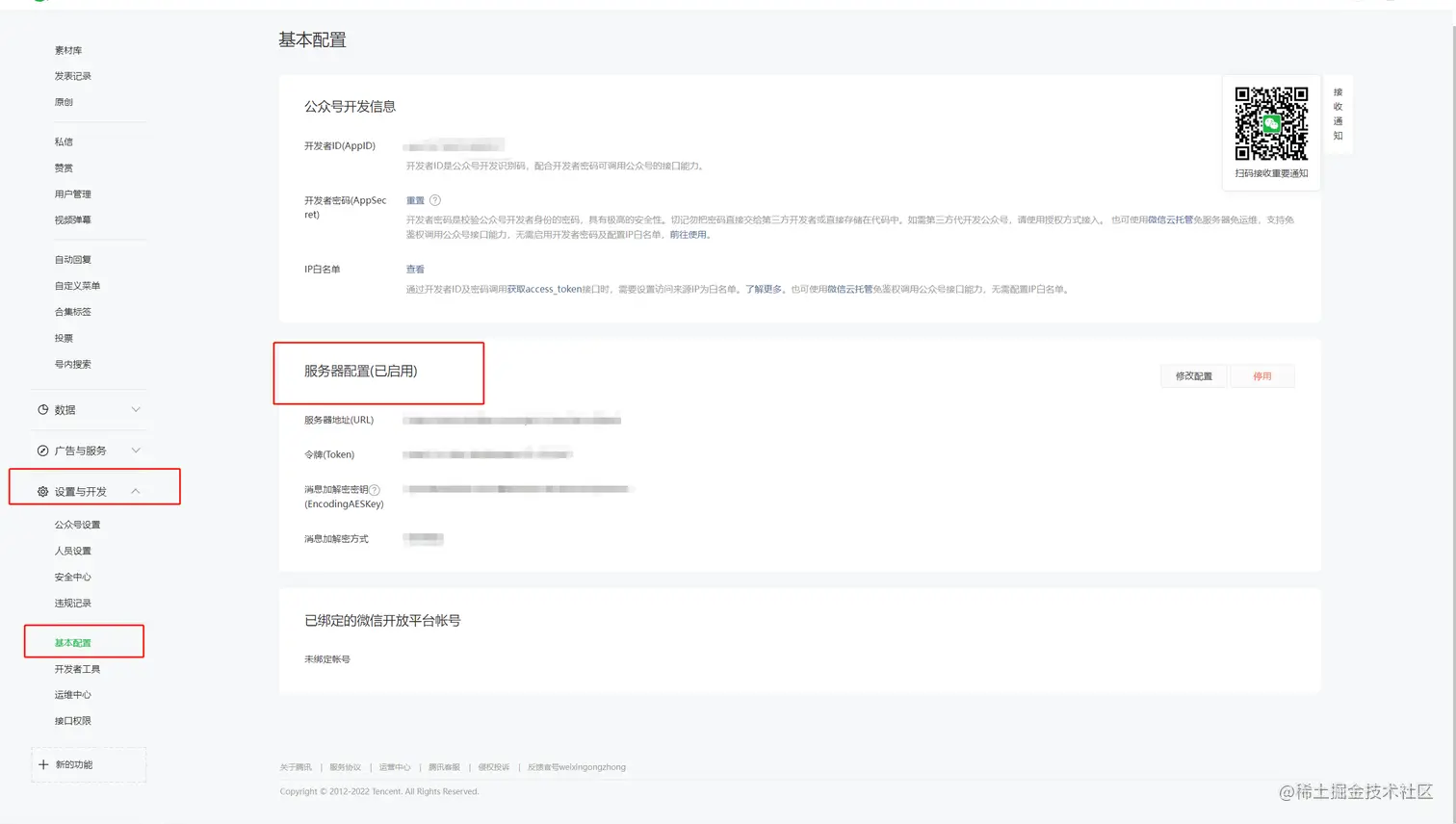This screenshot has height=824, width=1456.
Task: Click the 重置 link for AppSecret
Action: [415, 200]
